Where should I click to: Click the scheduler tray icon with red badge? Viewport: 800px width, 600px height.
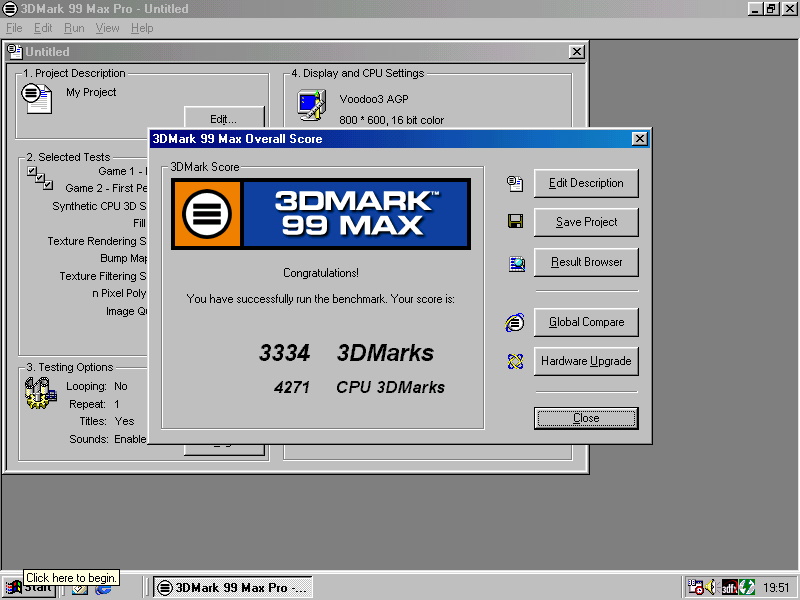(x=695, y=587)
